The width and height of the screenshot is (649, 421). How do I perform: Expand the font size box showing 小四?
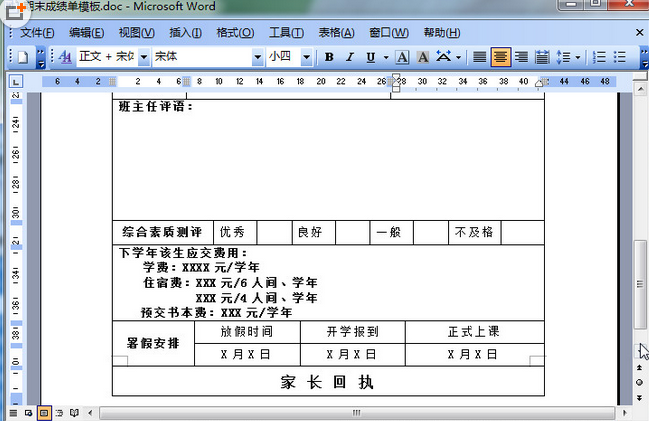[x=306, y=57]
